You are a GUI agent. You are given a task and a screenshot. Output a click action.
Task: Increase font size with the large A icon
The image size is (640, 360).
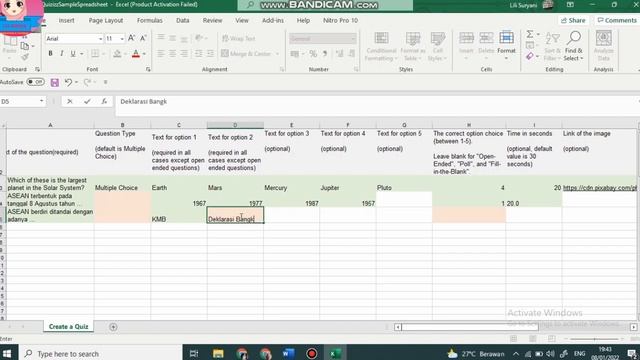131,38
